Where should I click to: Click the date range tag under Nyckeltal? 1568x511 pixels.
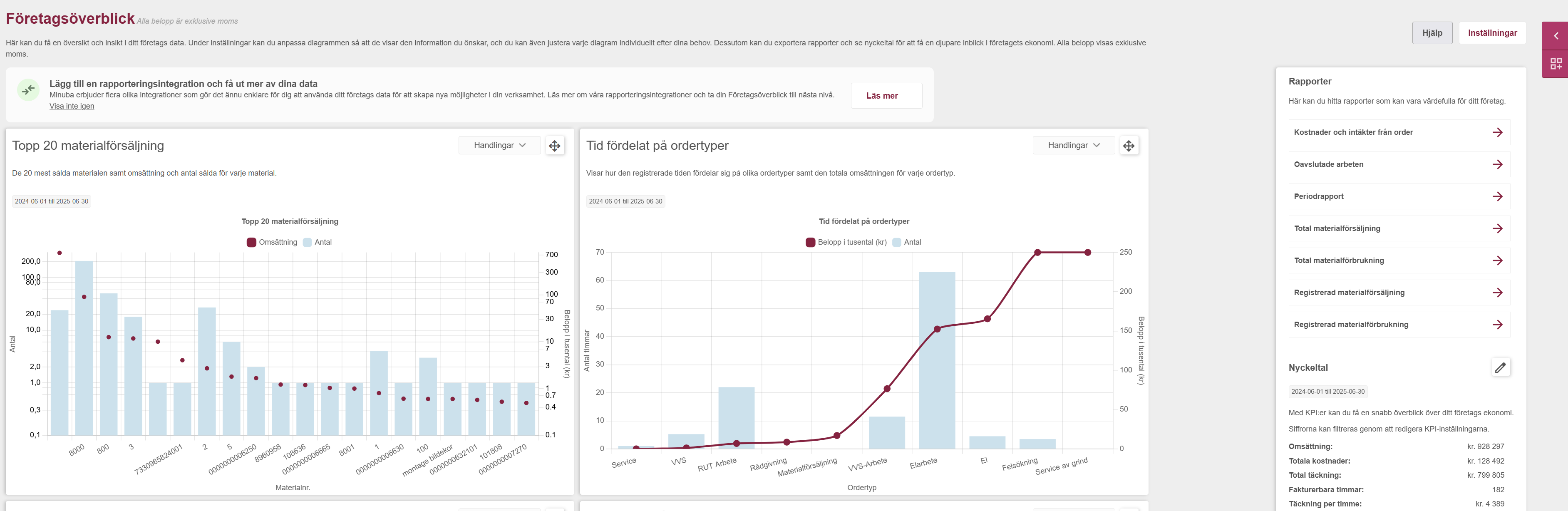(1327, 392)
